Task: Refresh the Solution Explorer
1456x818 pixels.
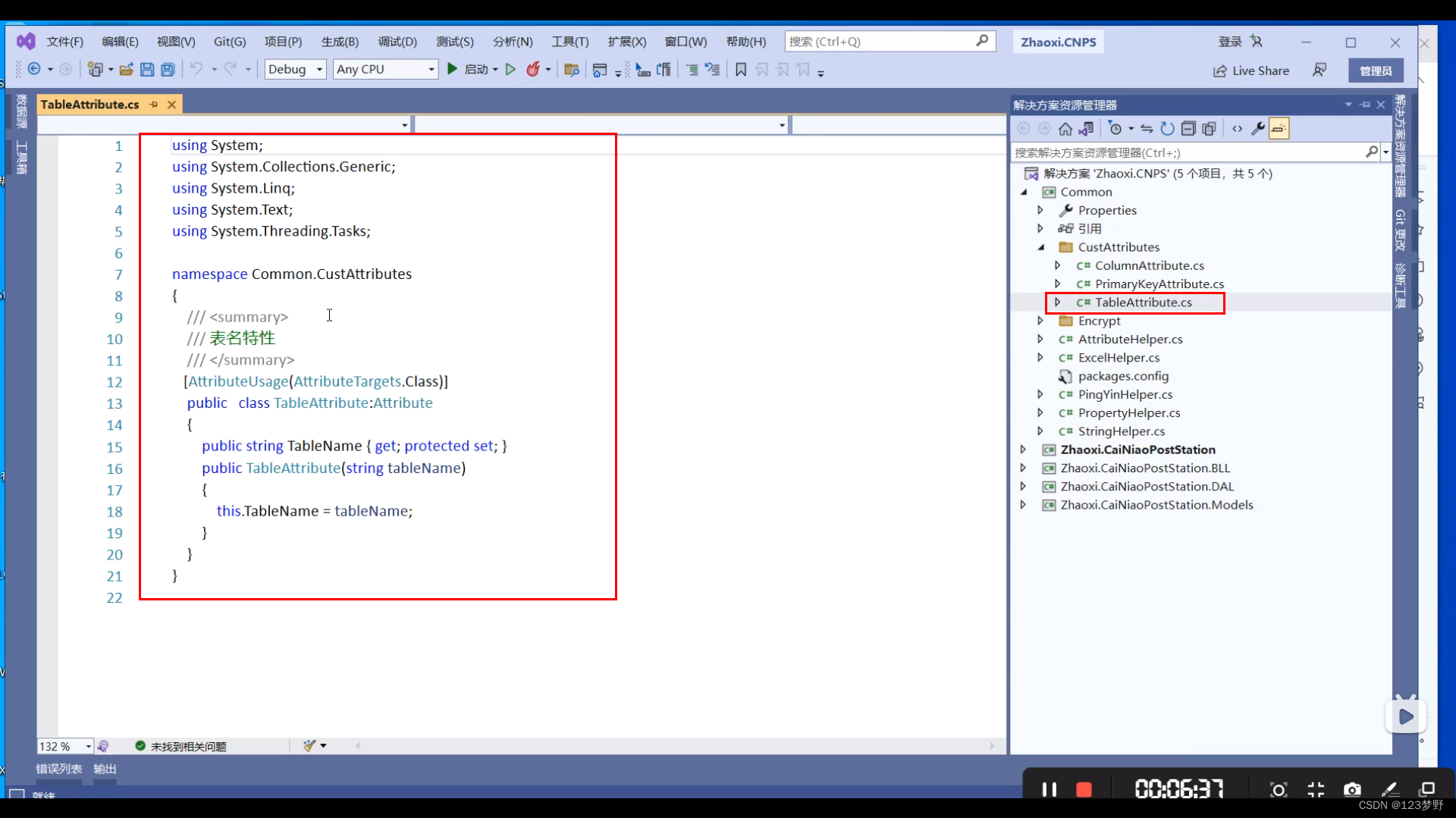Action: 1167,129
